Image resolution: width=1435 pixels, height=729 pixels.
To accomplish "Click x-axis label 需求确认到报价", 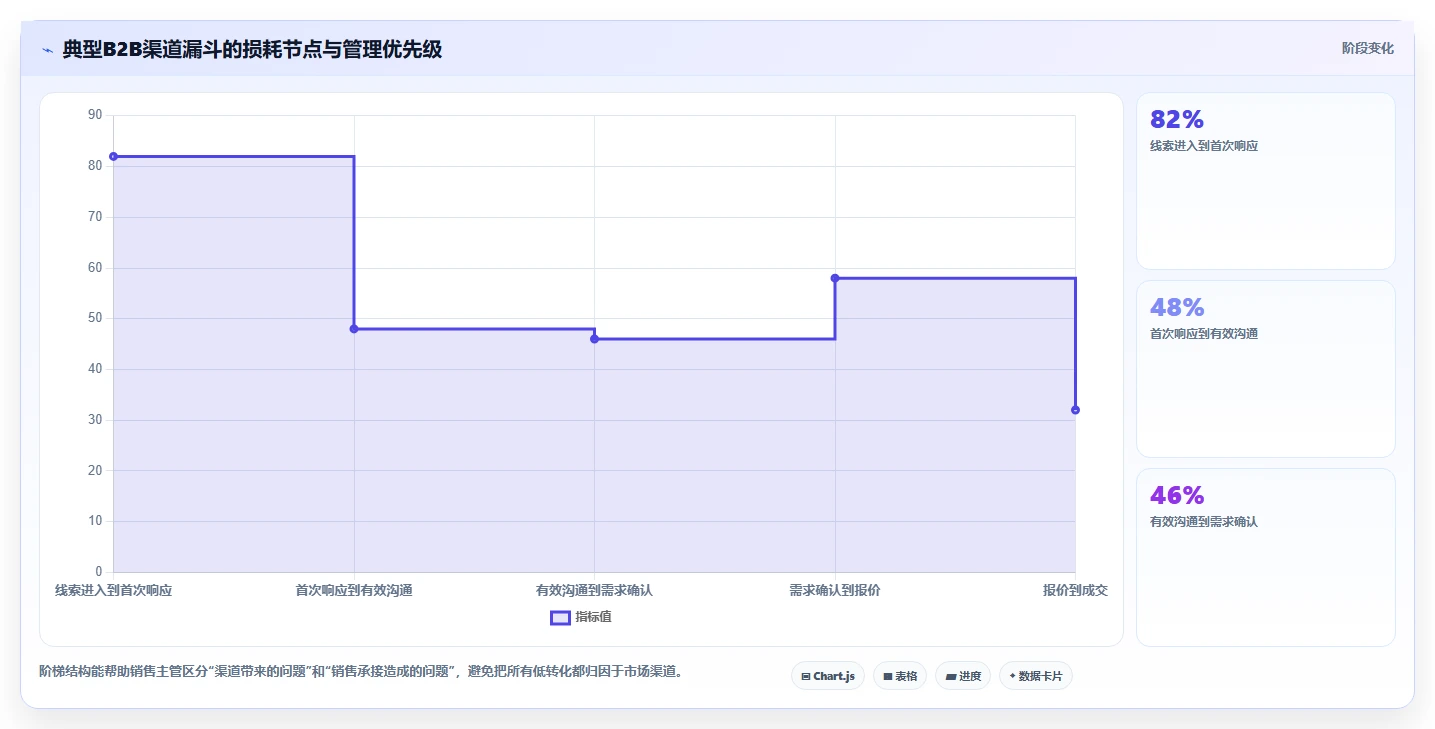I will pyautogui.click(x=835, y=591).
